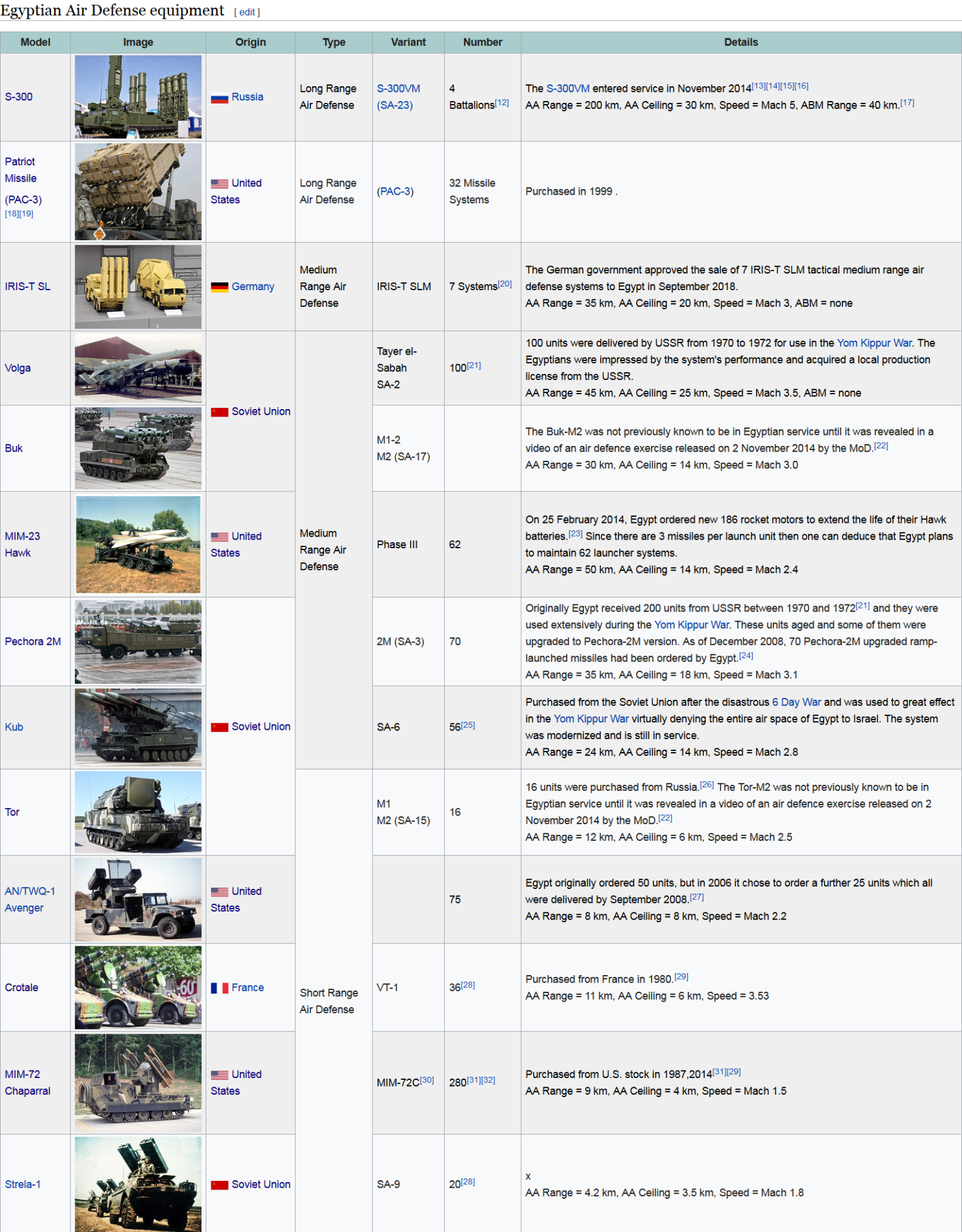Open citation [26] in Tor details

707,785
